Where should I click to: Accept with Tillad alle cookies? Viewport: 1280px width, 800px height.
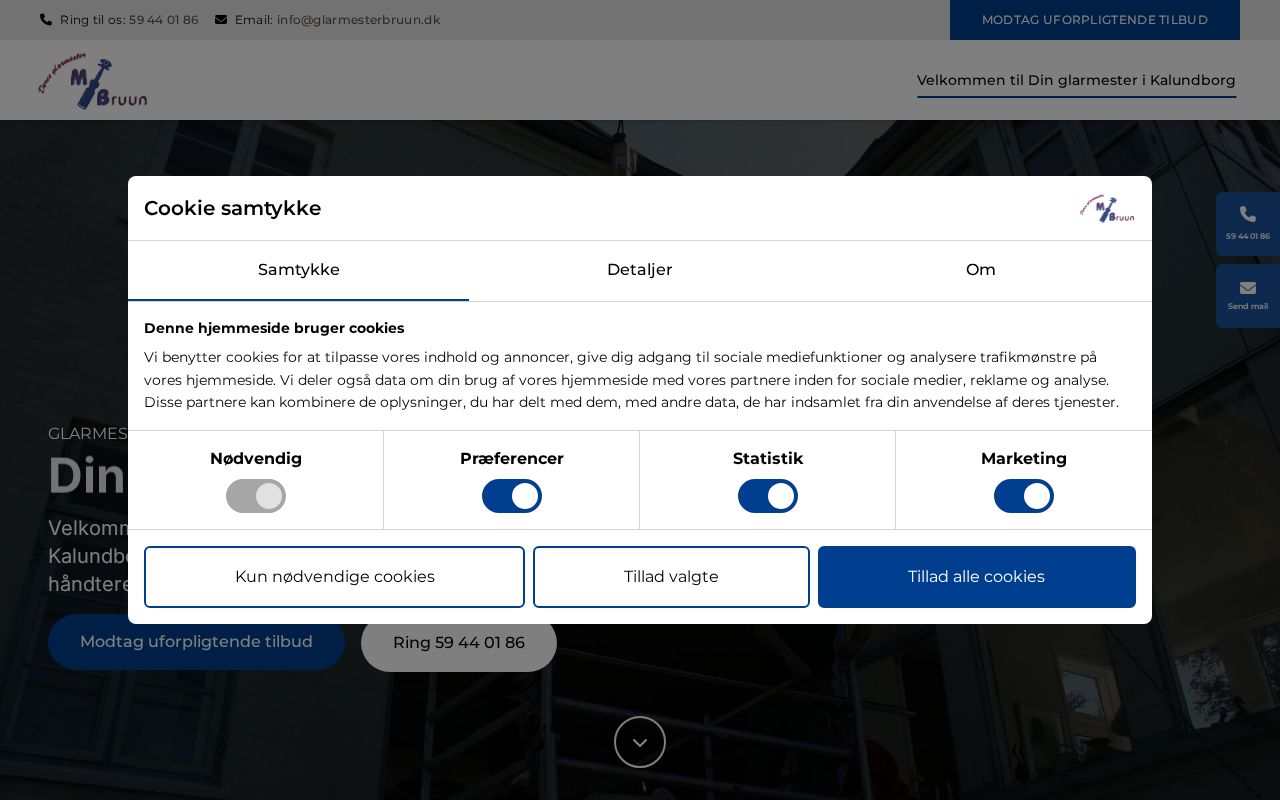tap(976, 577)
